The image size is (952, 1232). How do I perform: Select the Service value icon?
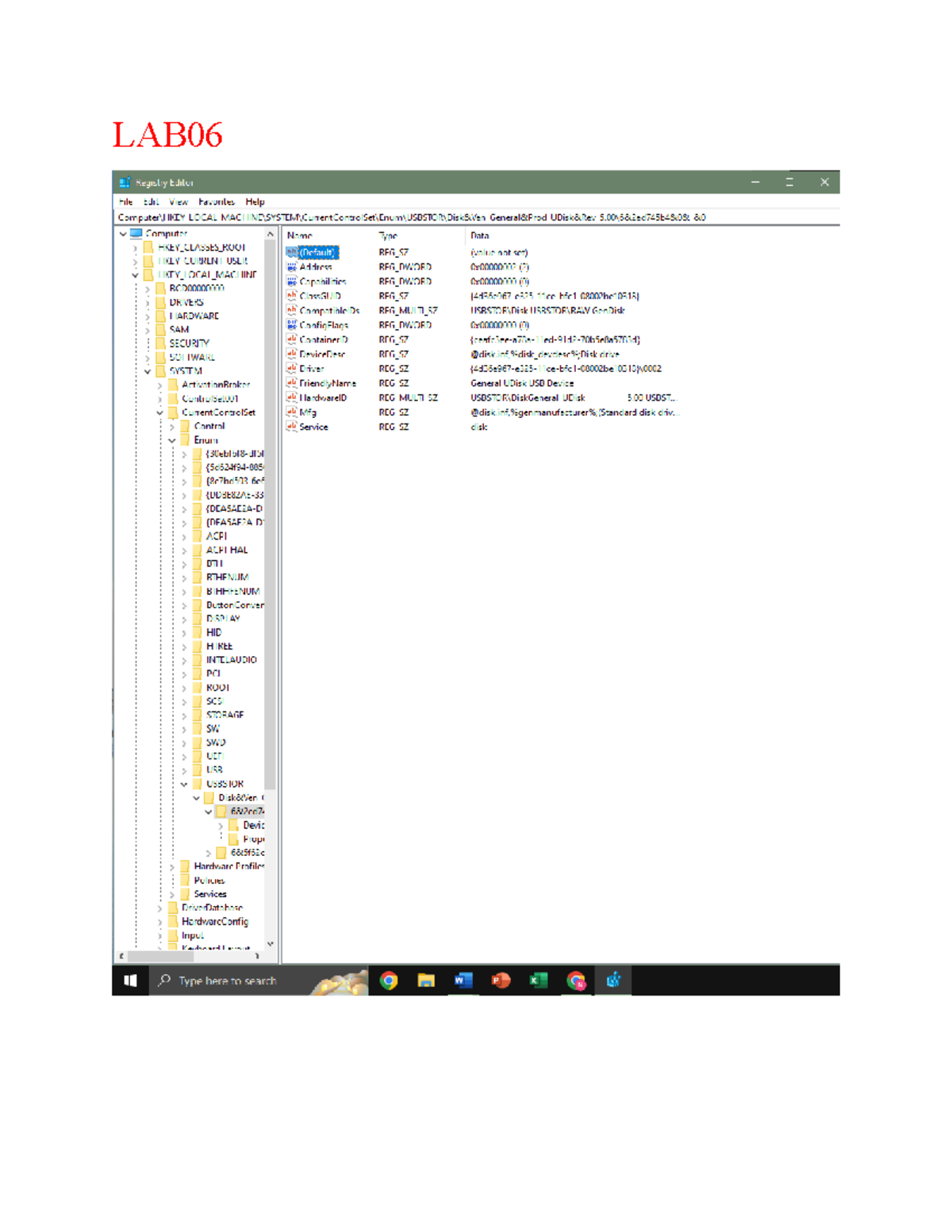[292, 427]
